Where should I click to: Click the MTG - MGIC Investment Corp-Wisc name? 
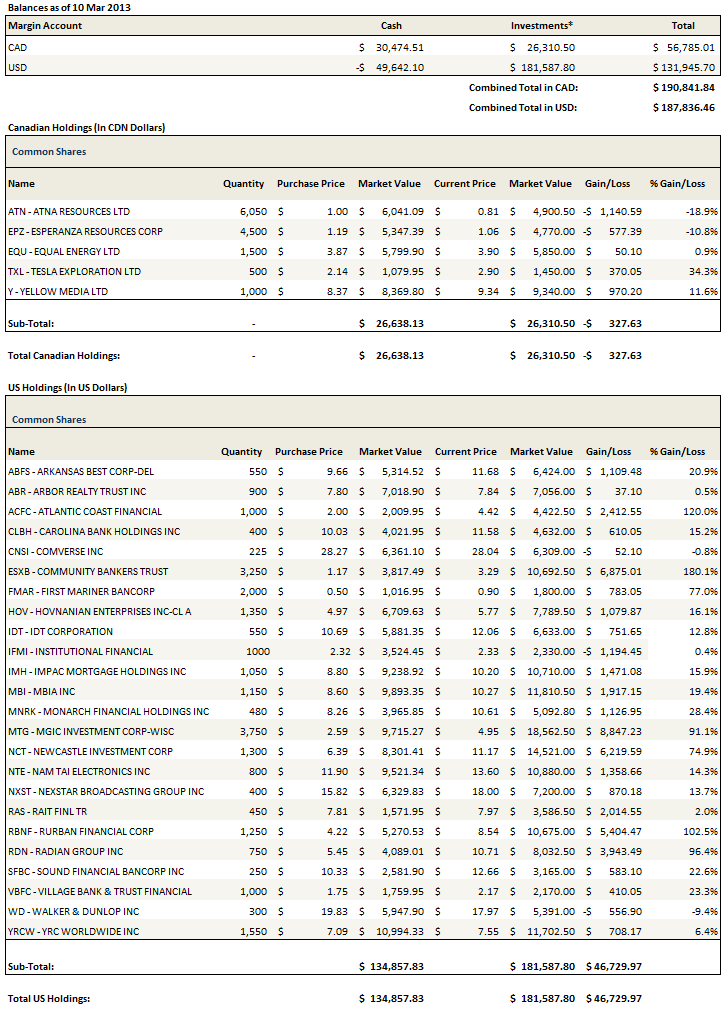90,732
